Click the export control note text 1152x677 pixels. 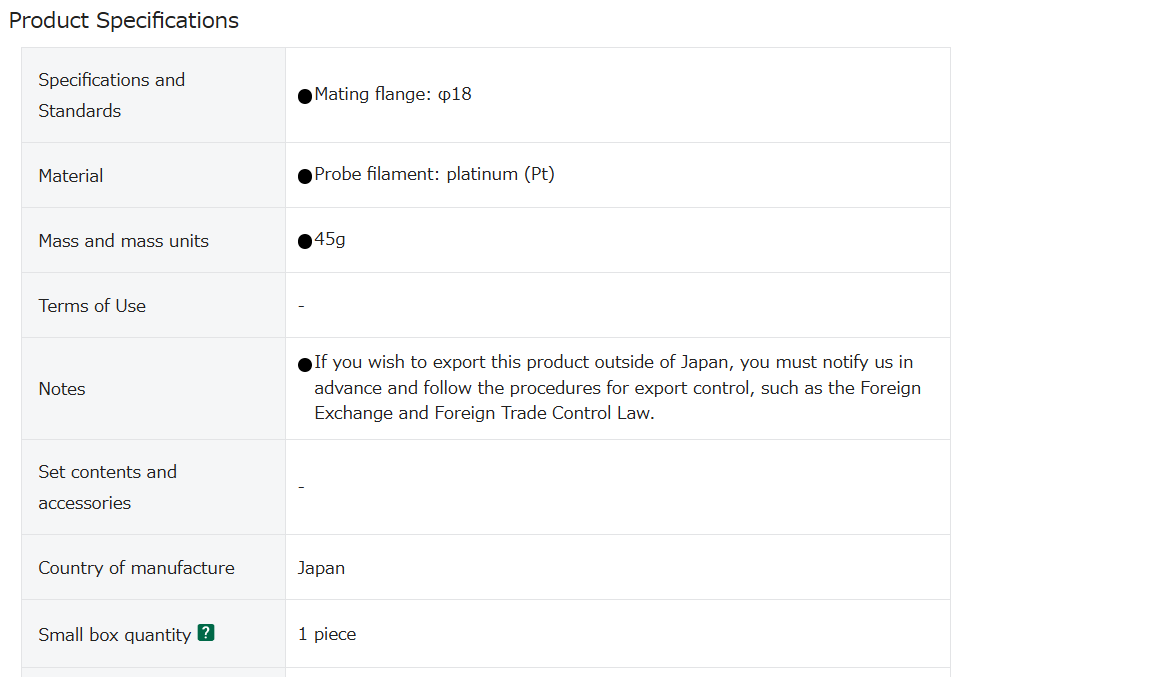pyautogui.click(x=617, y=387)
